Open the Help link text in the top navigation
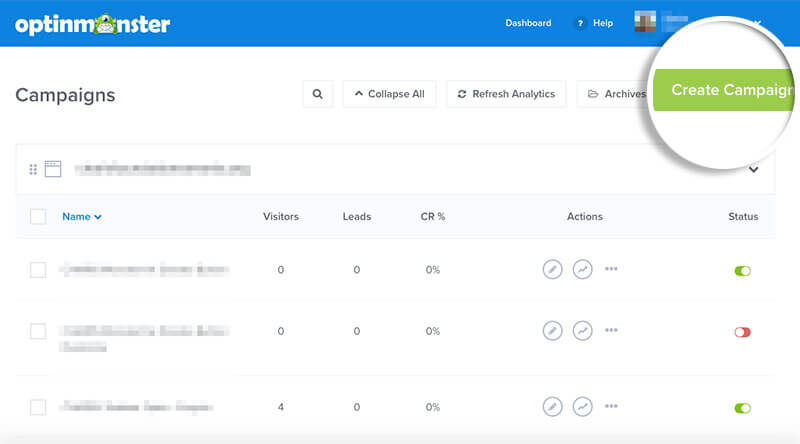 point(603,23)
